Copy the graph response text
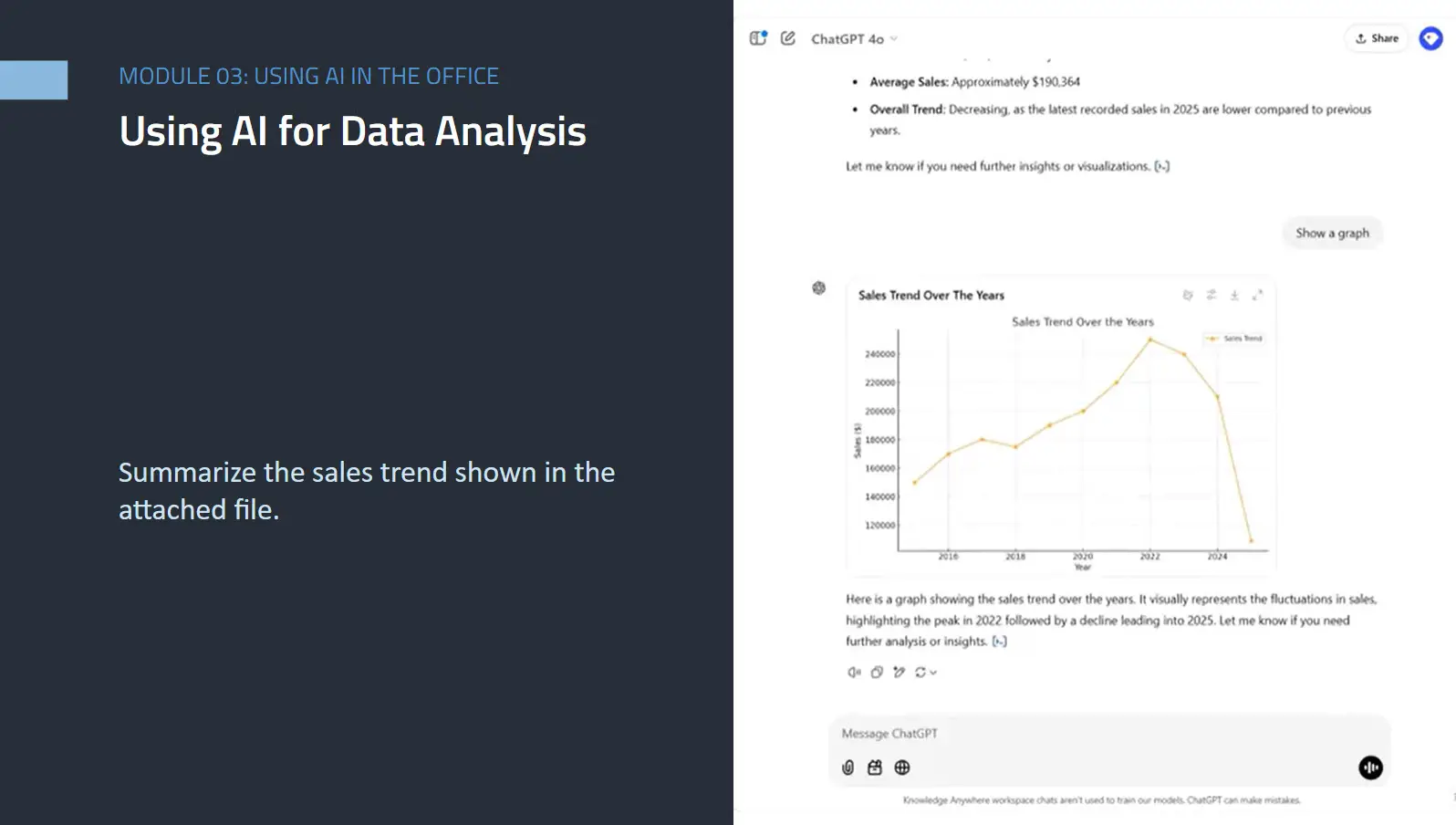1456x825 pixels. click(x=877, y=673)
